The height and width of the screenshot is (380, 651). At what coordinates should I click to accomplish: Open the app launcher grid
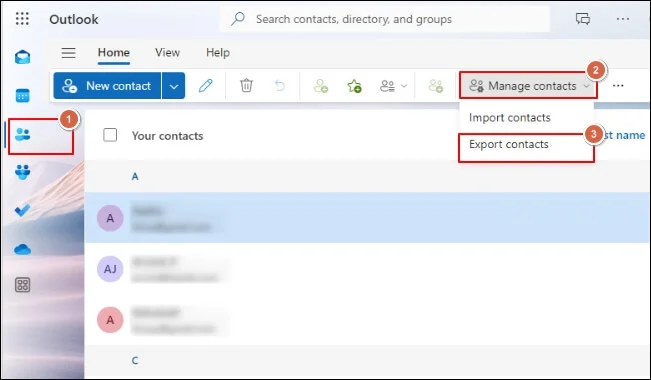coord(22,19)
